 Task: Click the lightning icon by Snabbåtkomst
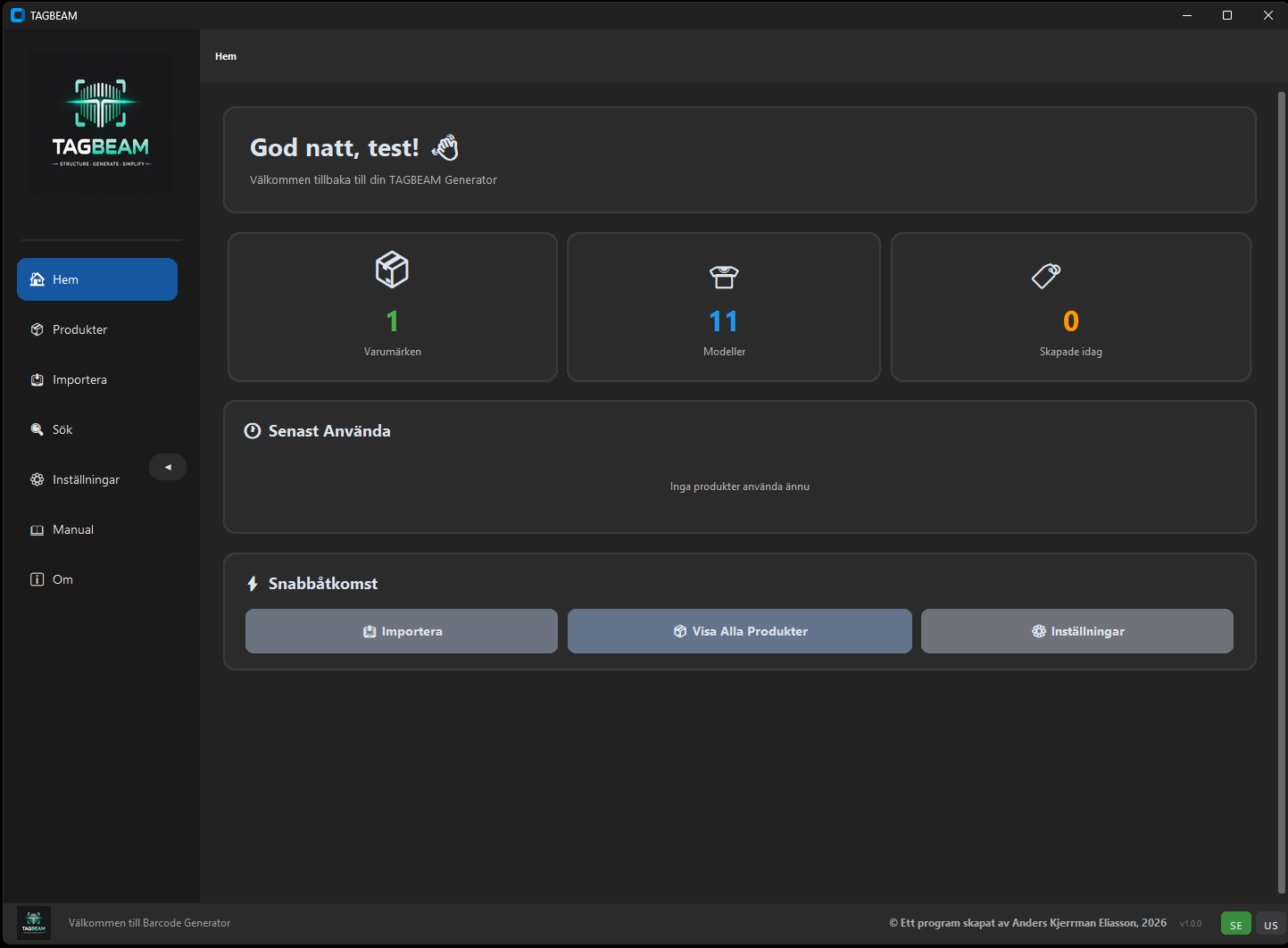(x=253, y=584)
